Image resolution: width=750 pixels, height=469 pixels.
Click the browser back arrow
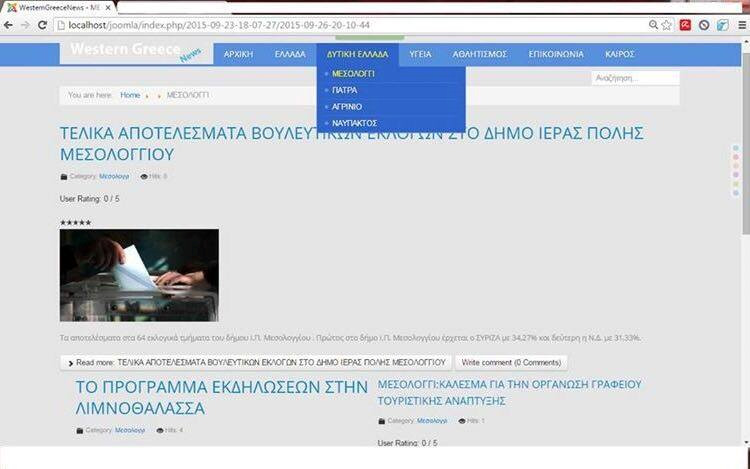pyautogui.click(x=8, y=25)
